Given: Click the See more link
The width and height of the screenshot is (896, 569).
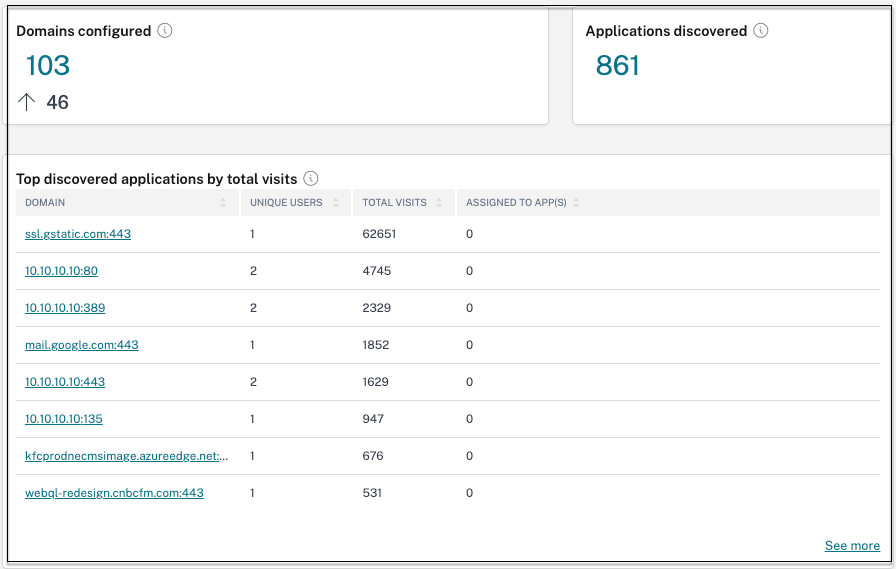Looking at the screenshot, I should pos(852,546).
